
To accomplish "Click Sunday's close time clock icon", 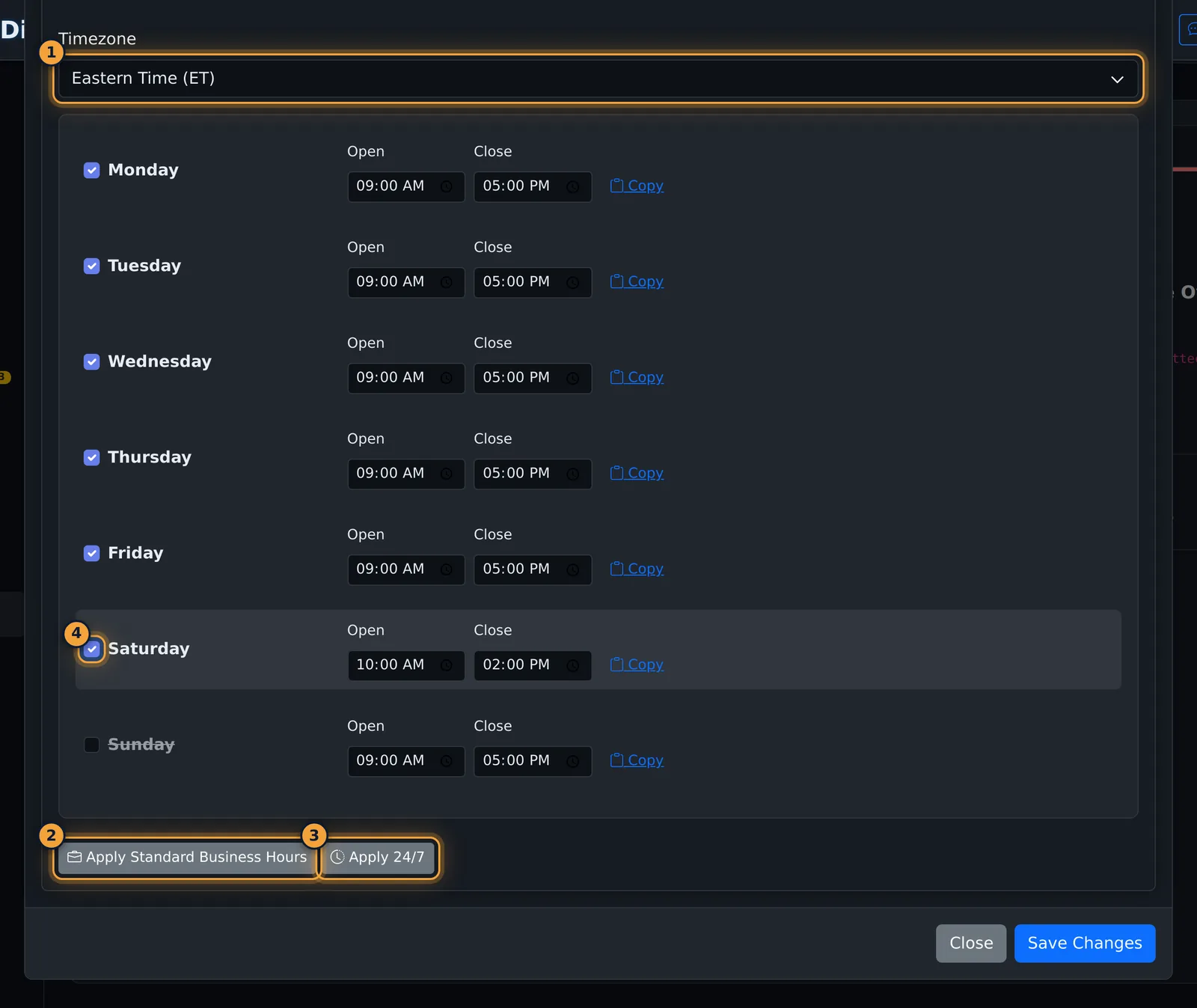I will 573,761.
